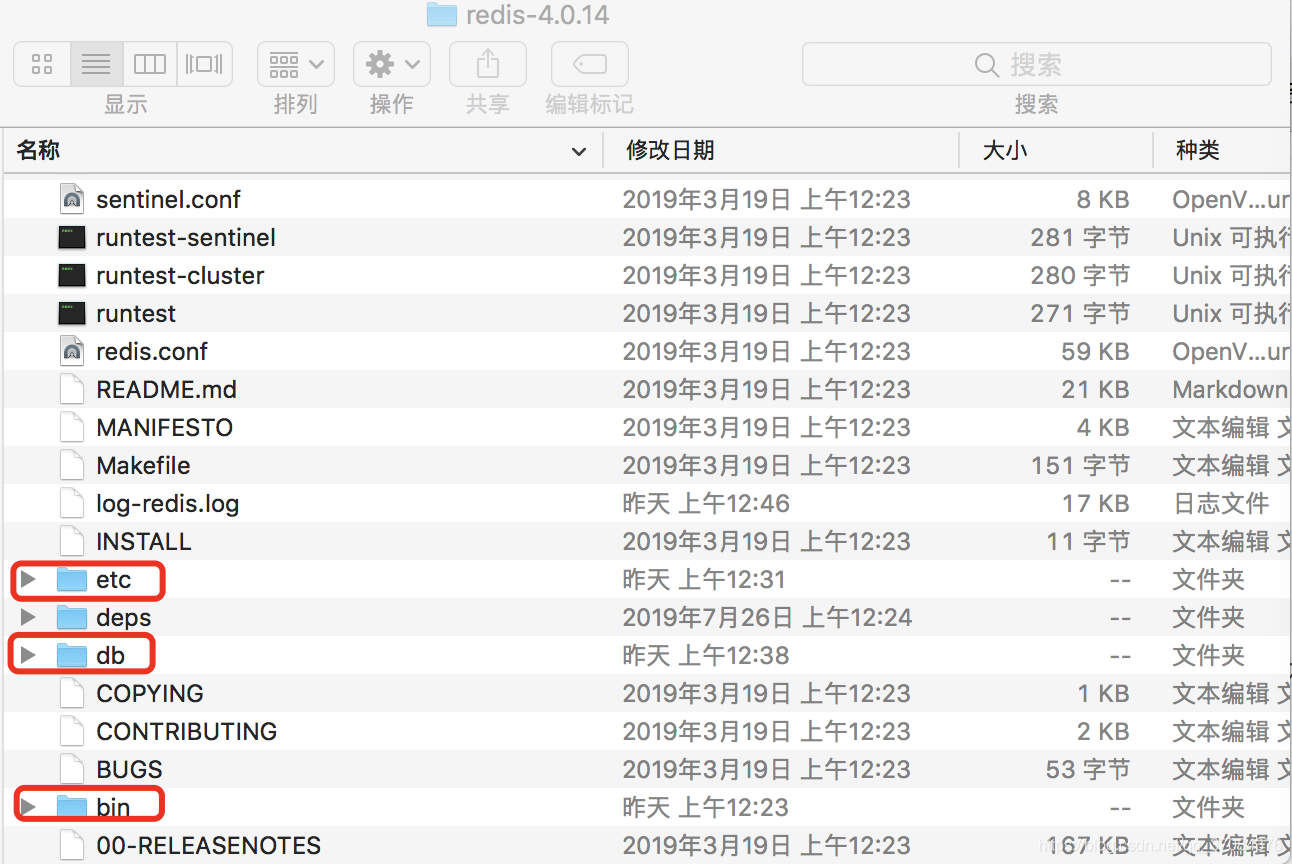
Task: Click the redis-4.0.14 title folder icon
Action: pos(441,14)
